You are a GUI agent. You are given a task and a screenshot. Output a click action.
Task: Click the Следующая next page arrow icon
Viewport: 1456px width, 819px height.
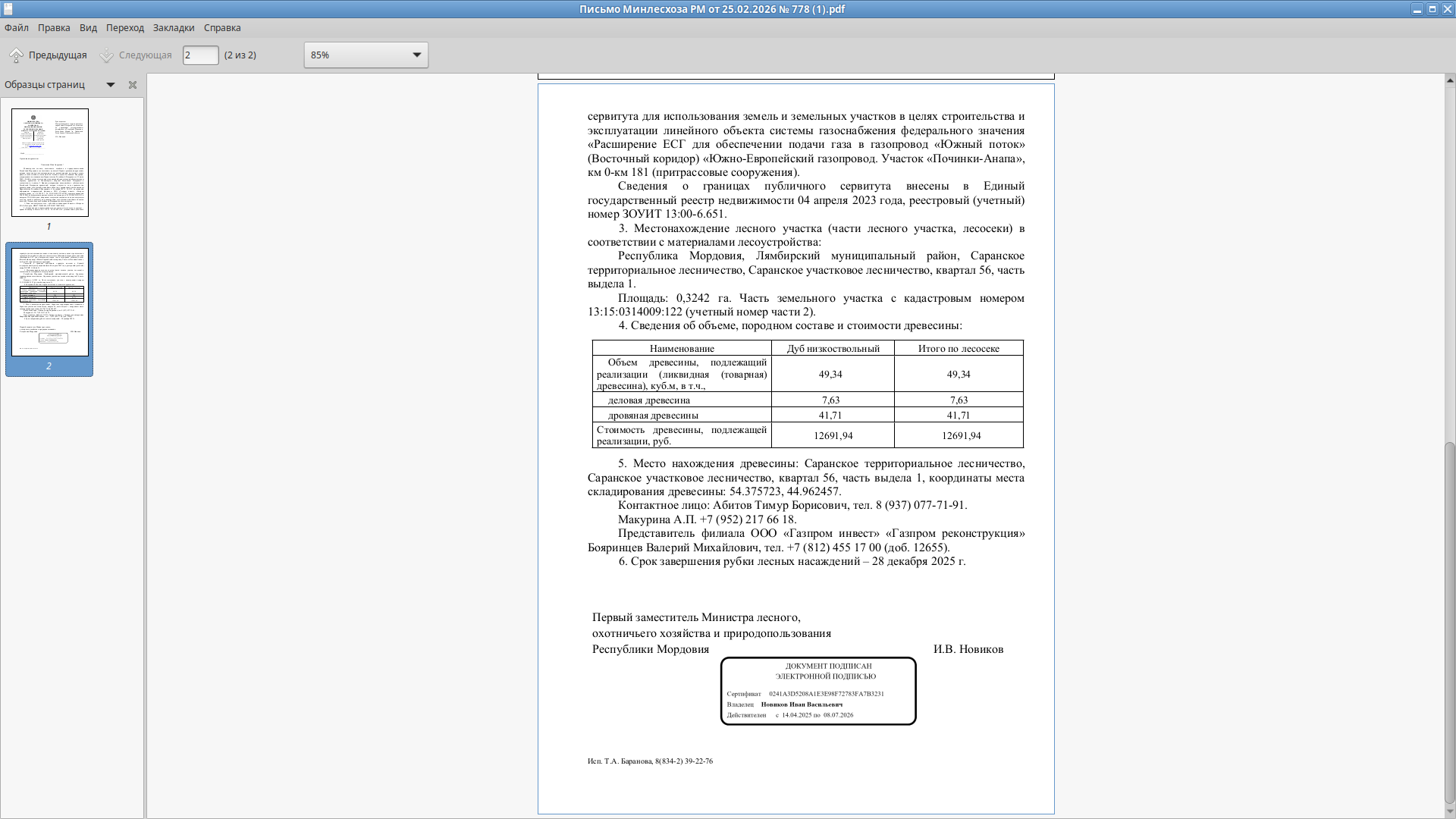107,55
